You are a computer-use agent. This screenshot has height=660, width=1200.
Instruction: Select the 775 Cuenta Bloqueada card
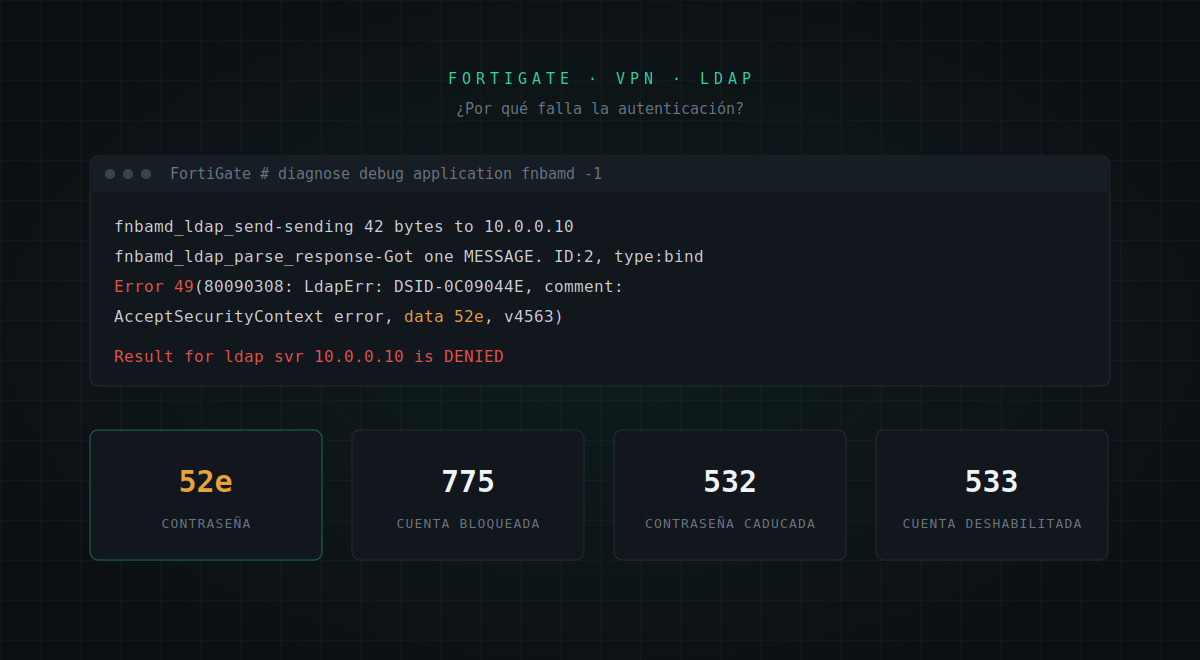click(468, 495)
